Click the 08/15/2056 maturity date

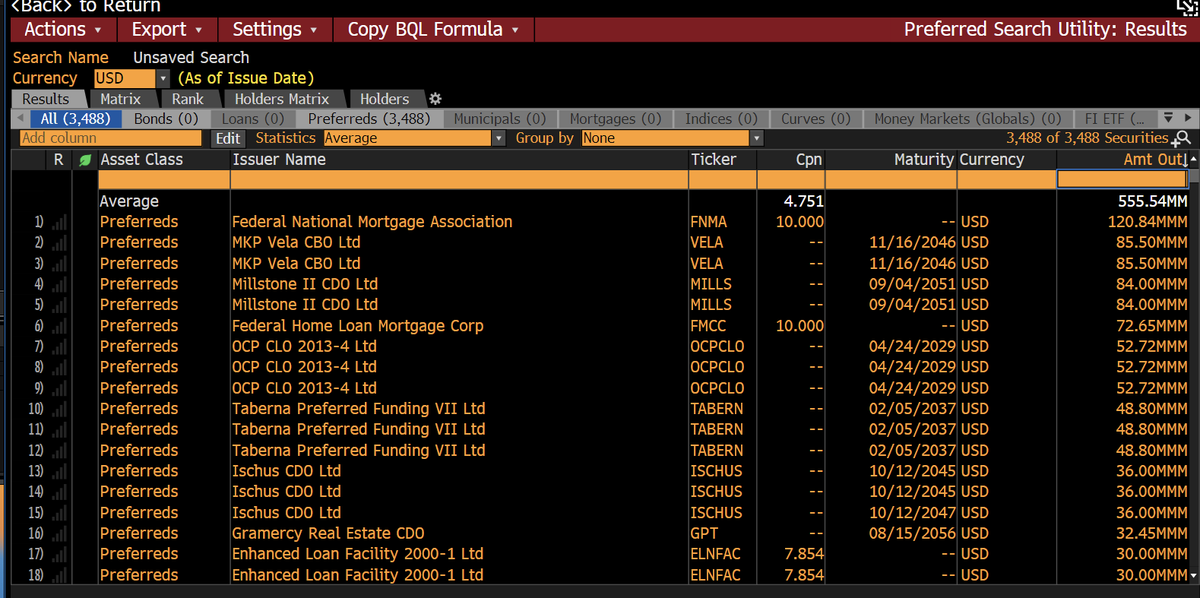click(x=912, y=534)
